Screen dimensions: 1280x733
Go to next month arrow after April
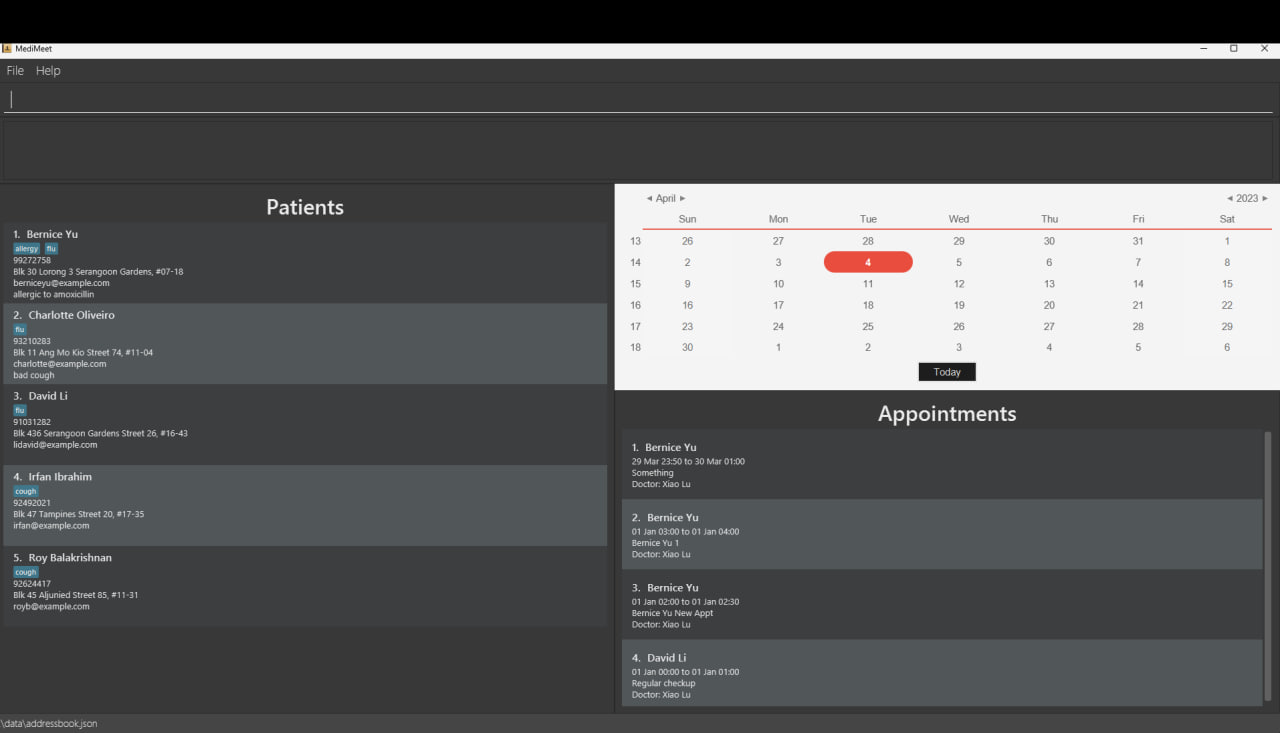point(682,198)
